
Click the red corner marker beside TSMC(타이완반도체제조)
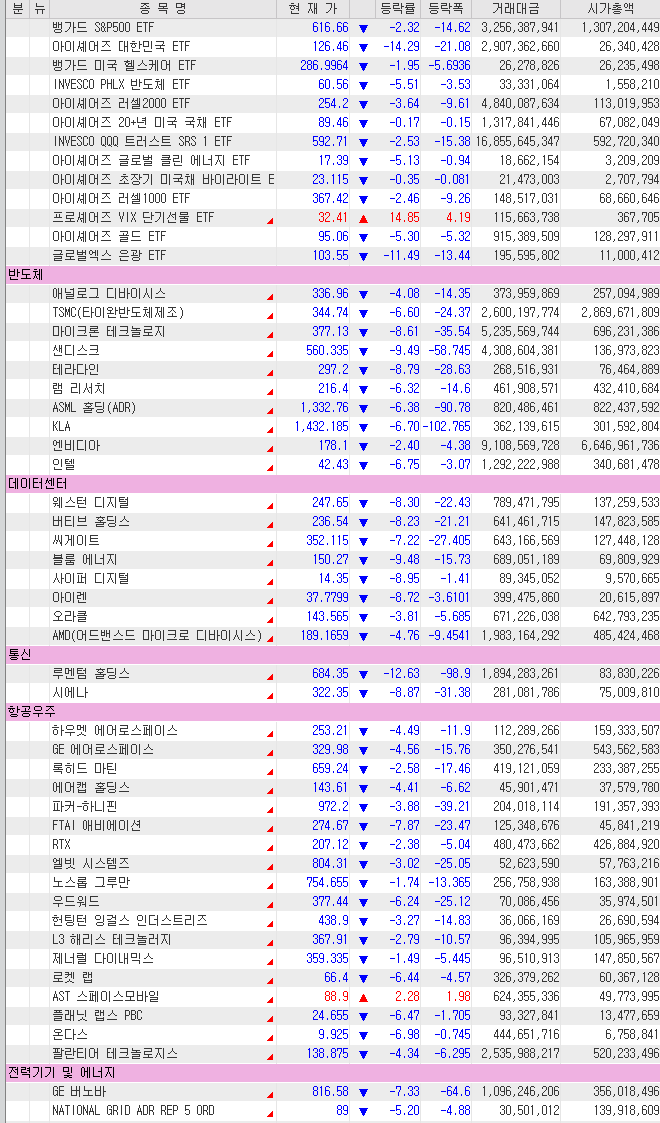(270, 317)
